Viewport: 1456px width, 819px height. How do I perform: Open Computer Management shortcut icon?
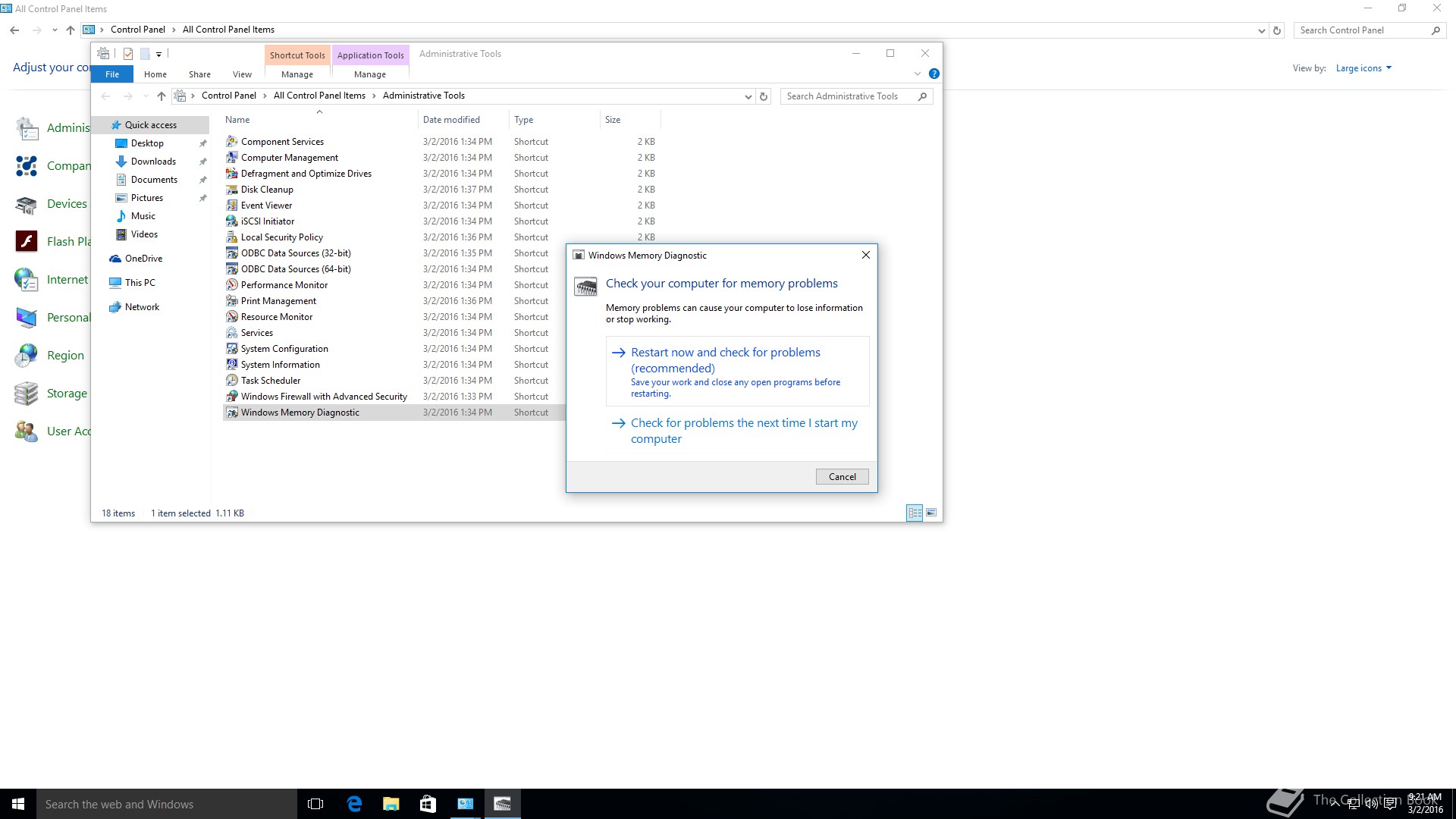pyautogui.click(x=232, y=158)
